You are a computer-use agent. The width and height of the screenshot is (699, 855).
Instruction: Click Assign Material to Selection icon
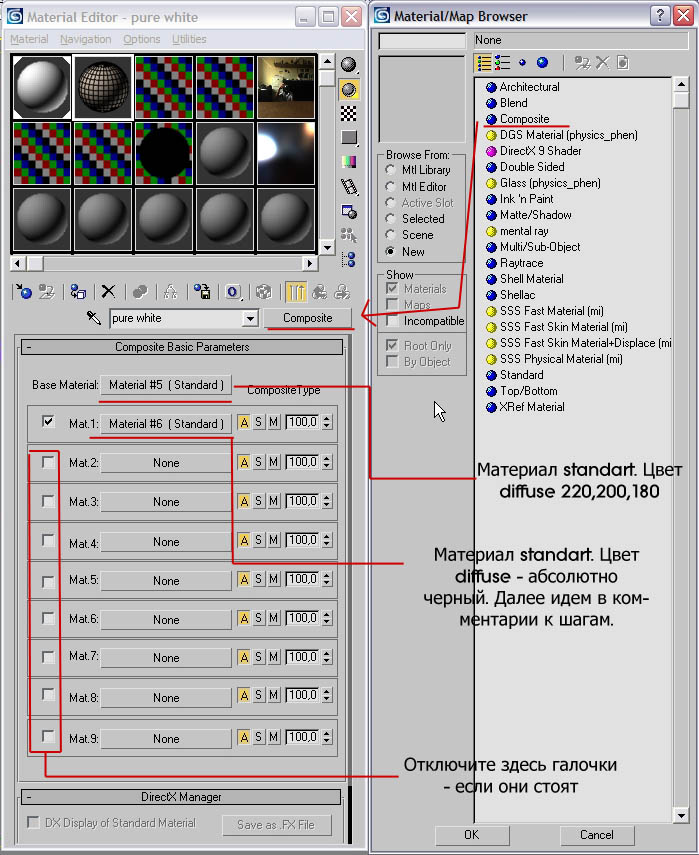coord(78,292)
